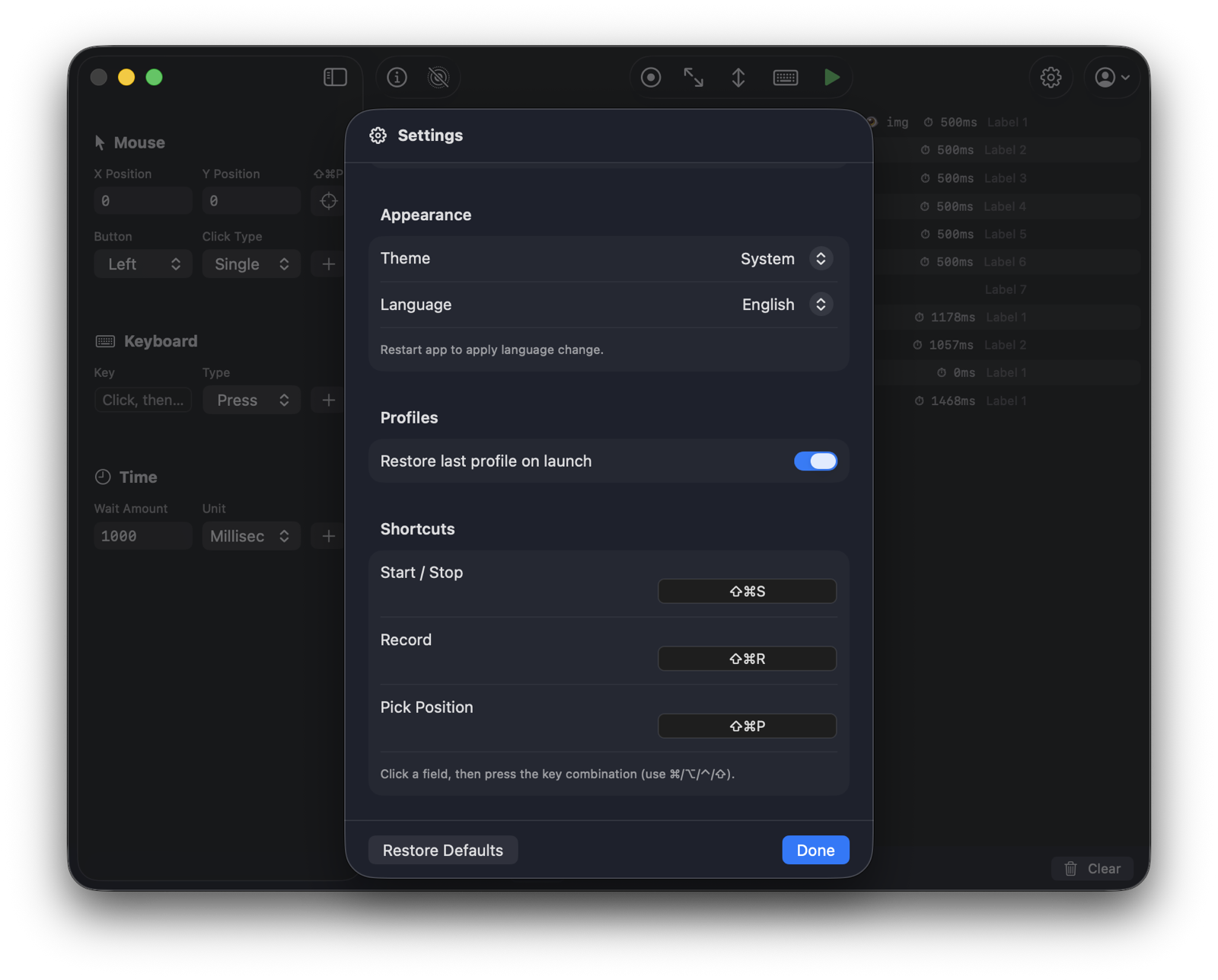1218x980 pixels.
Task: Select the Label 7 row
Action: pyautogui.click(x=1006, y=289)
